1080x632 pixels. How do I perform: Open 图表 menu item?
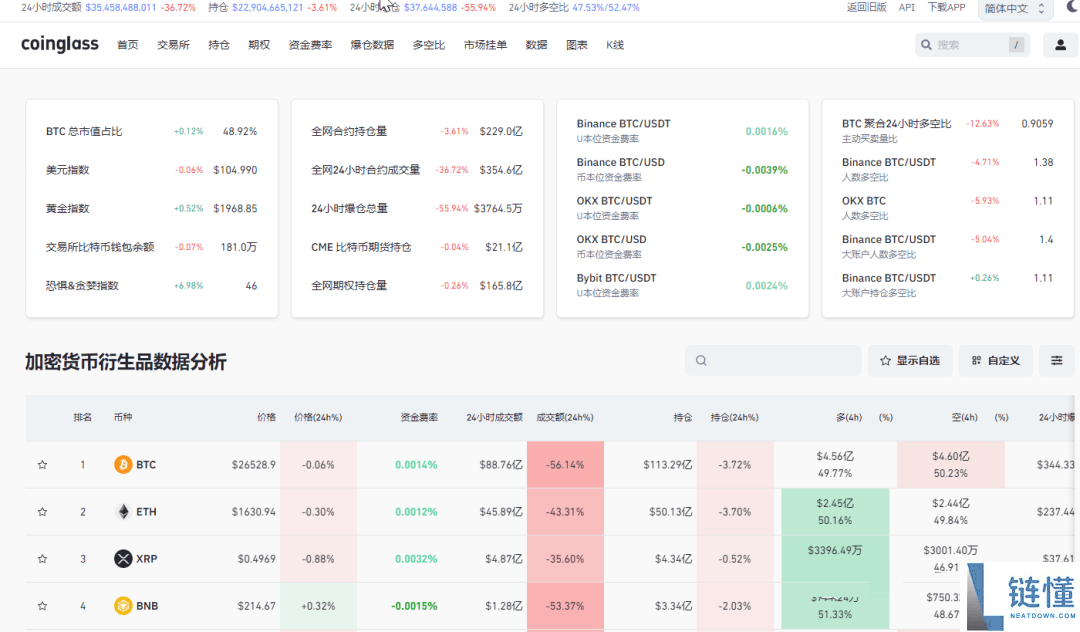coord(577,45)
